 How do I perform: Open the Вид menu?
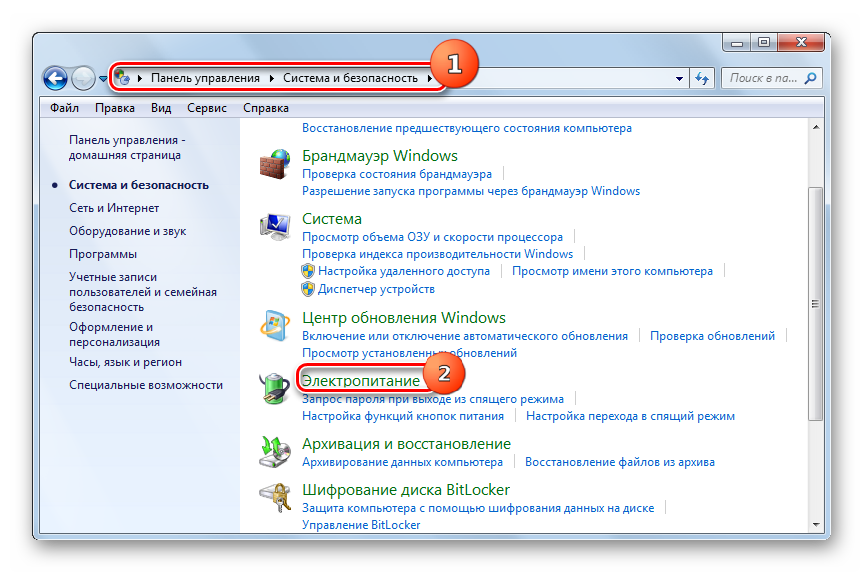click(x=161, y=108)
